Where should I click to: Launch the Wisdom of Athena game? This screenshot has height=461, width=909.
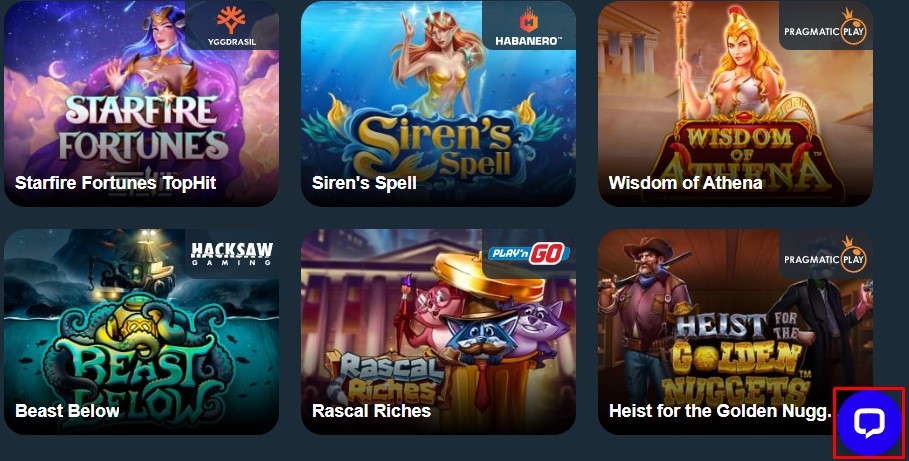[735, 103]
